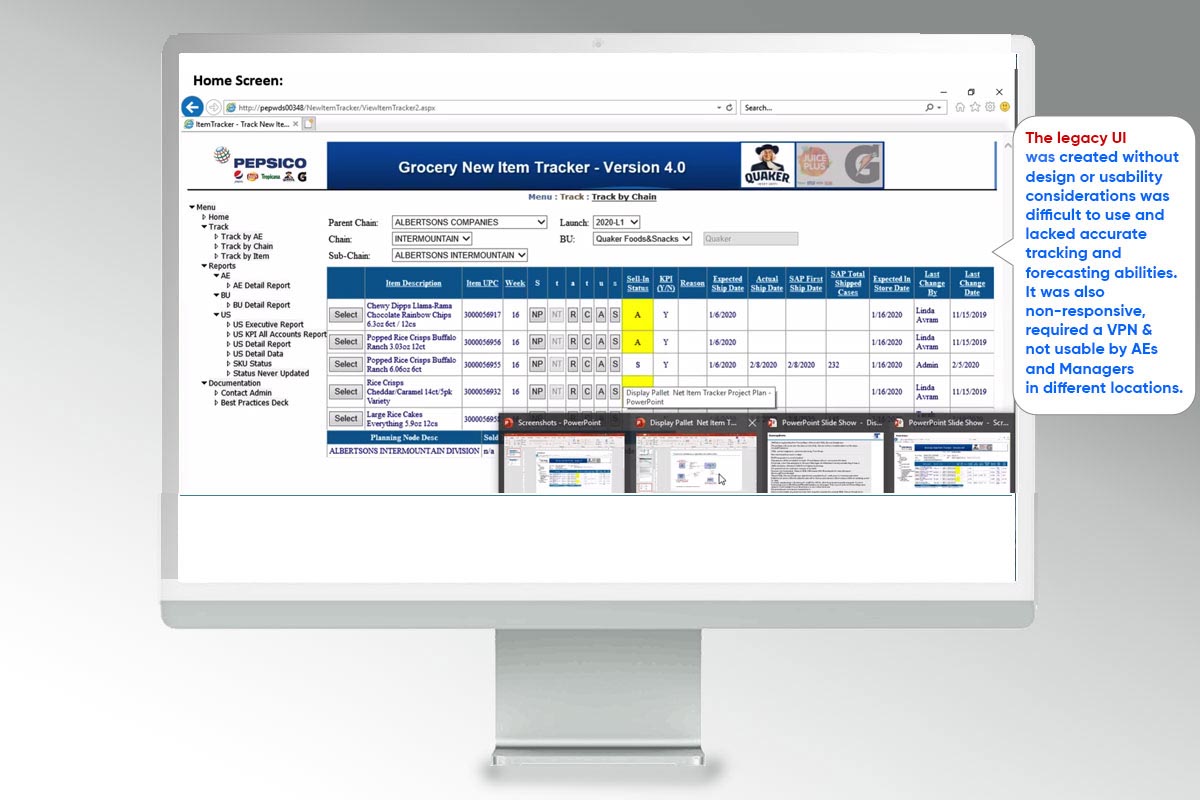This screenshot has width=1200, height=800.
Task: Open the Parent Chain dropdown
Action: click(x=469, y=222)
